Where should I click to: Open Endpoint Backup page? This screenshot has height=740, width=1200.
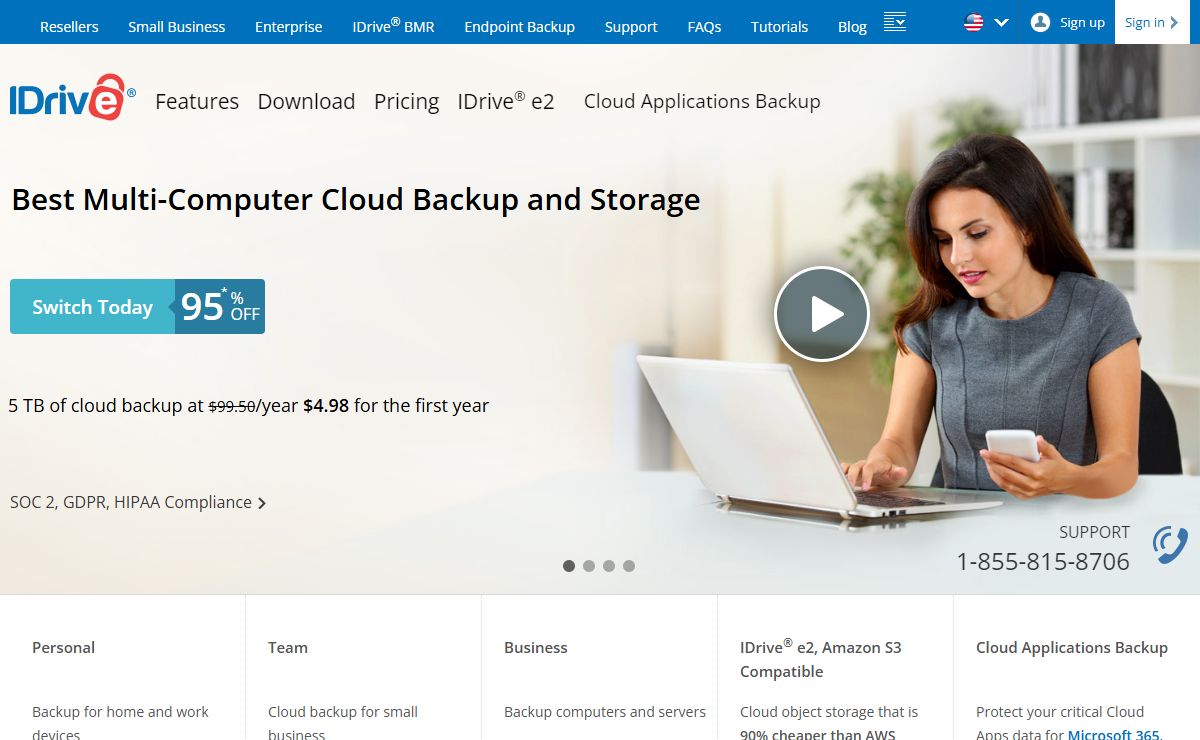pyautogui.click(x=520, y=27)
